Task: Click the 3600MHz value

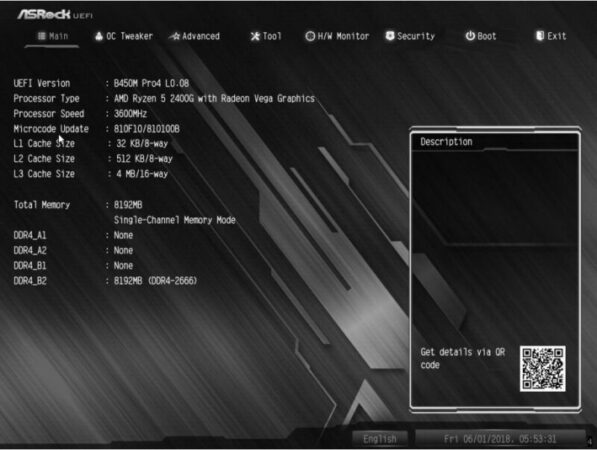Action: [x=130, y=114]
